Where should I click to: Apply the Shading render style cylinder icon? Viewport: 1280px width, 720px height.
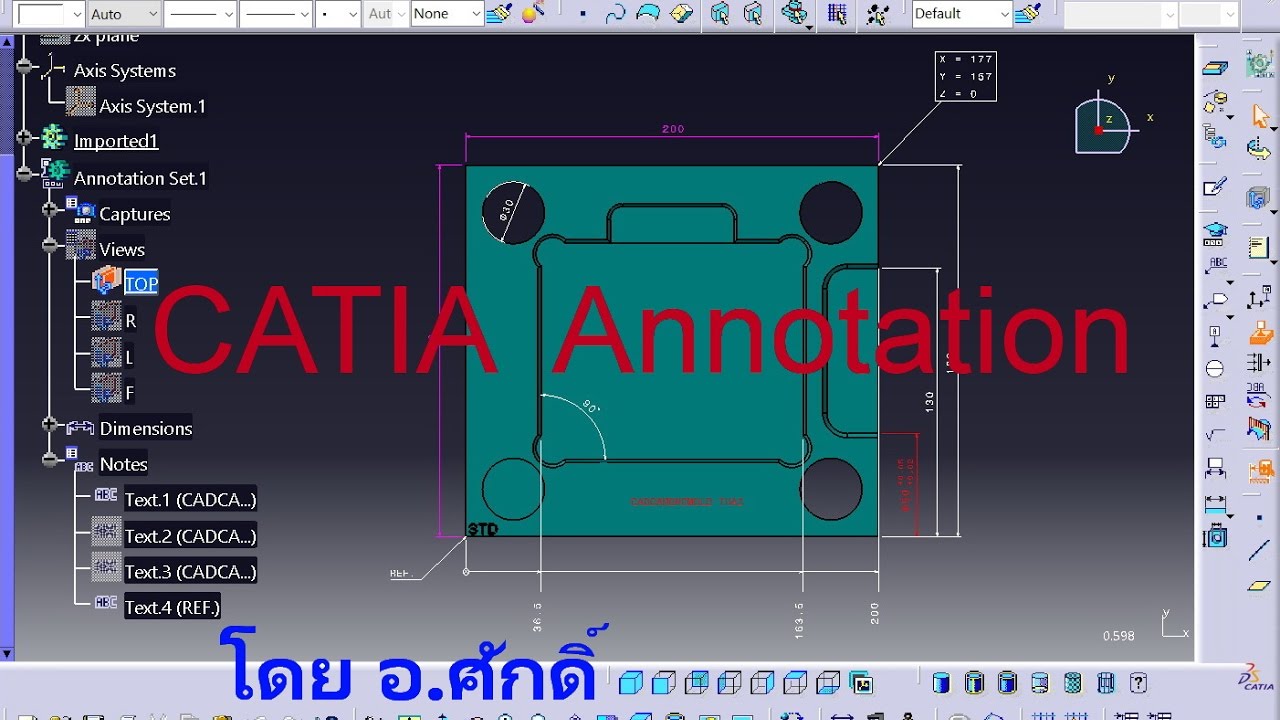pos(941,684)
